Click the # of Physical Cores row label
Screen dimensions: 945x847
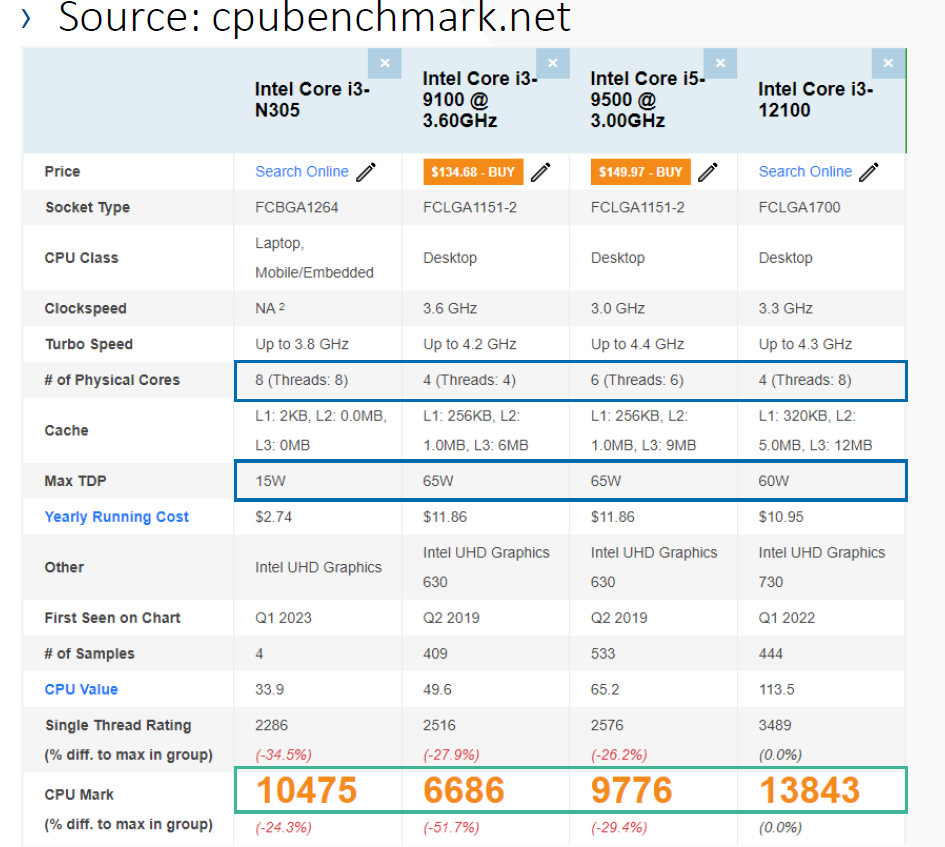click(x=112, y=380)
